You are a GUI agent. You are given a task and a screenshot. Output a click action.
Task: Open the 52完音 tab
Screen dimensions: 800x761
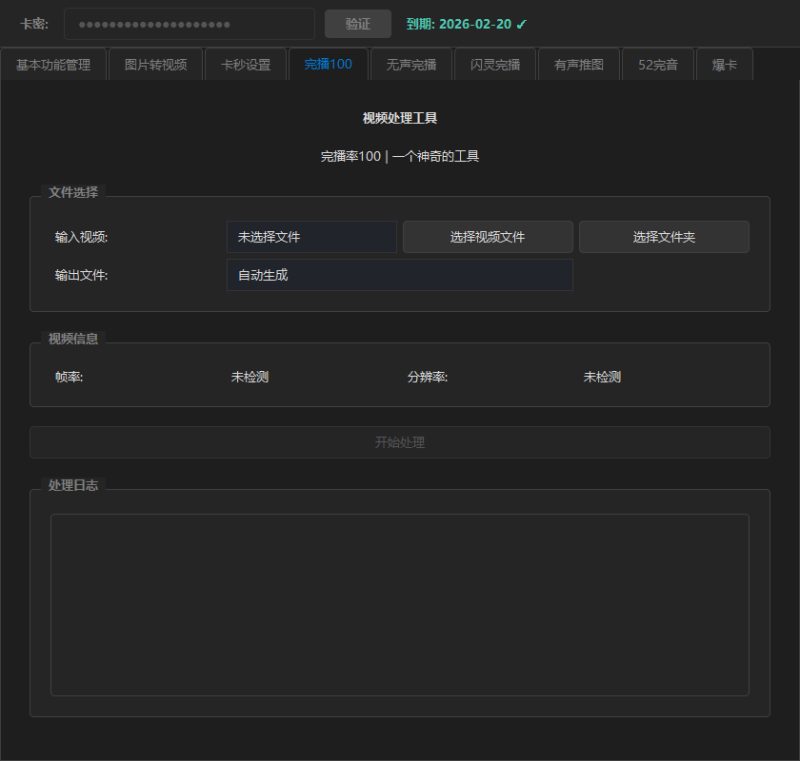coord(657,65)
